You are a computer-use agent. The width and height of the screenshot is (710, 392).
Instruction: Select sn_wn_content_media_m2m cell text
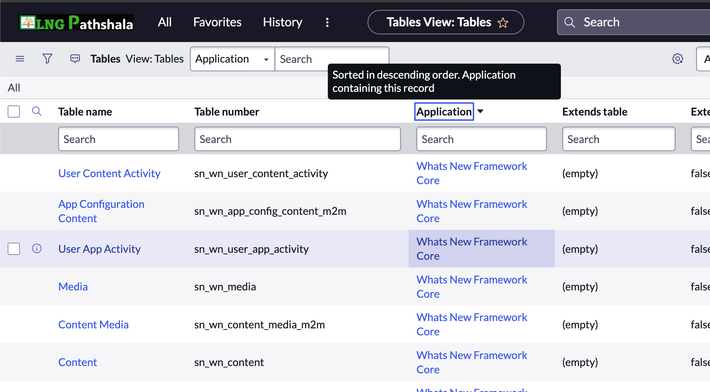point(259,325)
